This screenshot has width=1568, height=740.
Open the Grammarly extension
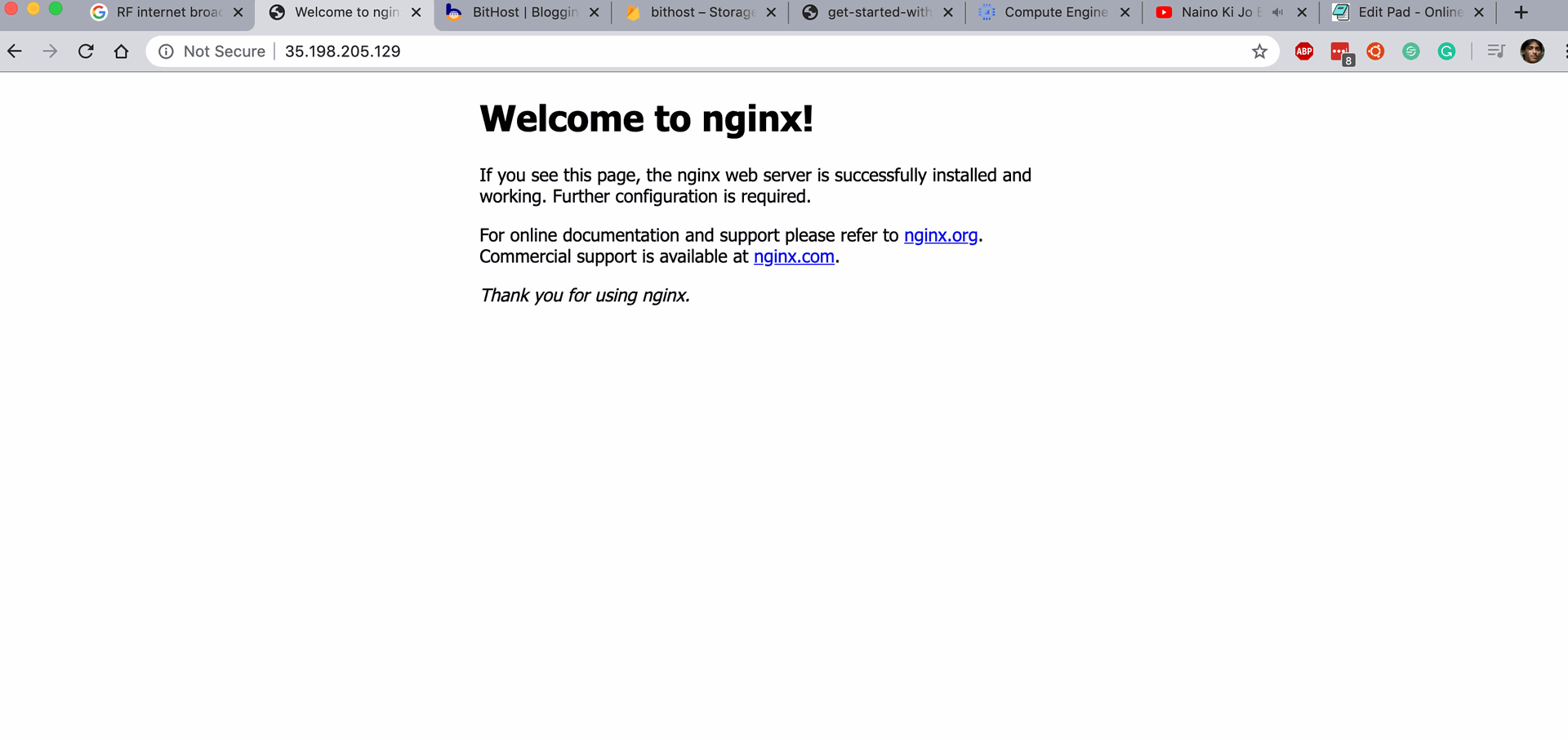point(1446,51)
